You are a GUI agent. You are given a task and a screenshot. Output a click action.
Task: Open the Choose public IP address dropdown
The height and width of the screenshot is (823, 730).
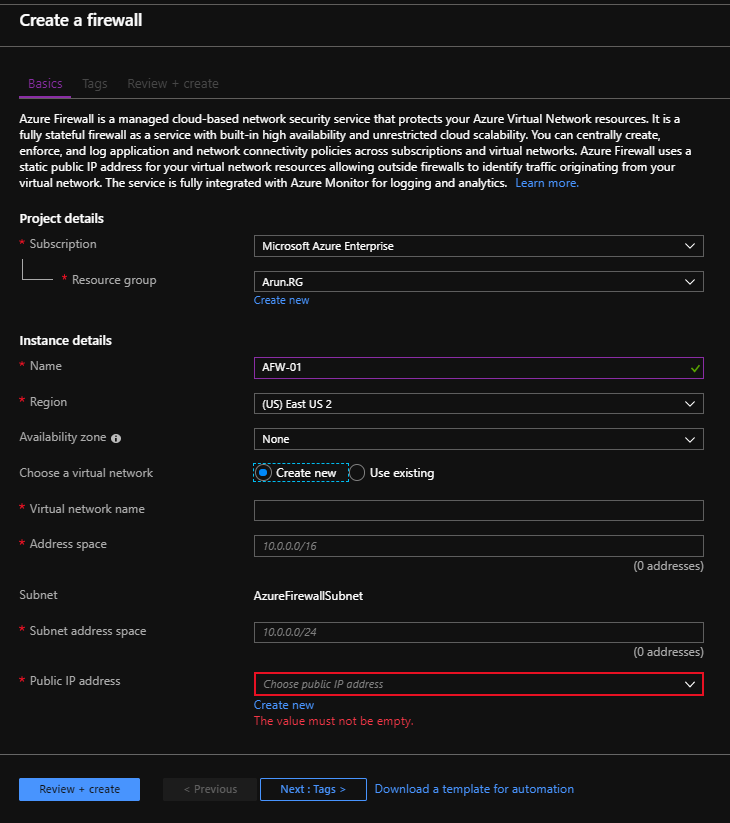479,684
